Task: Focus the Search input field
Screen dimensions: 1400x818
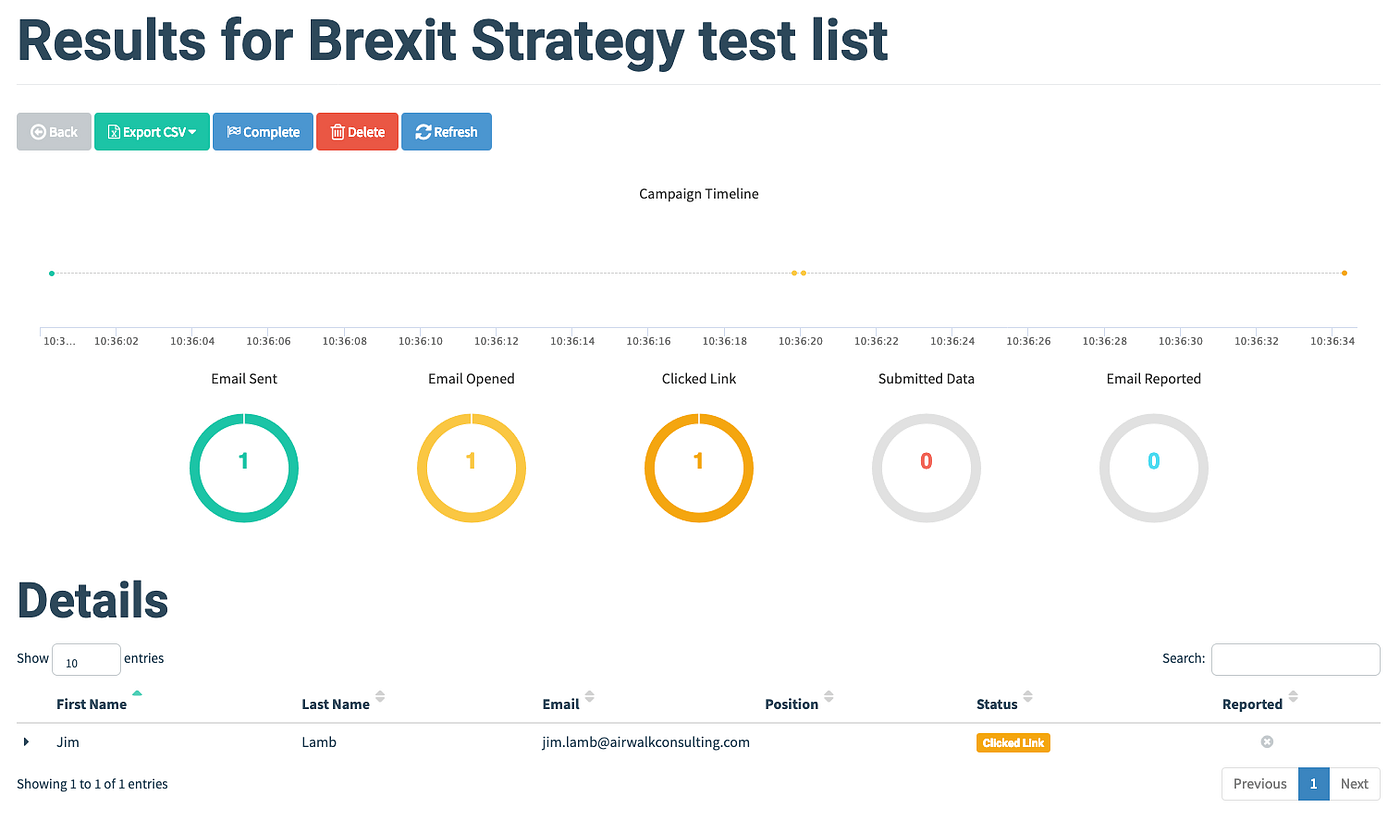Action: 1295,659
